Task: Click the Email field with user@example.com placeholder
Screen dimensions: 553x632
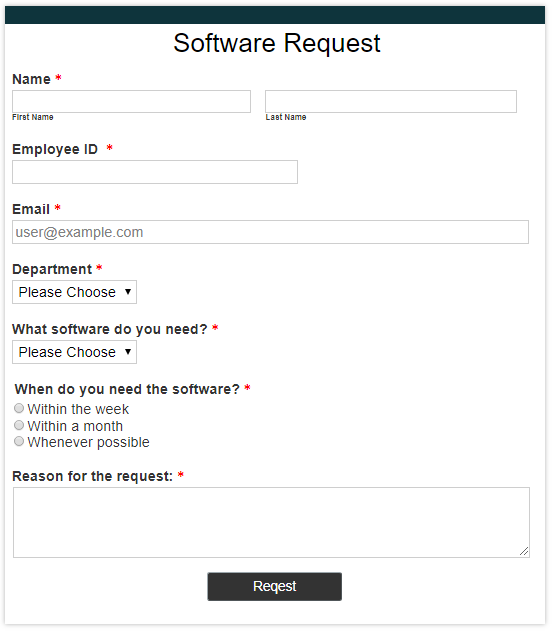Action: tap(270, 232)
